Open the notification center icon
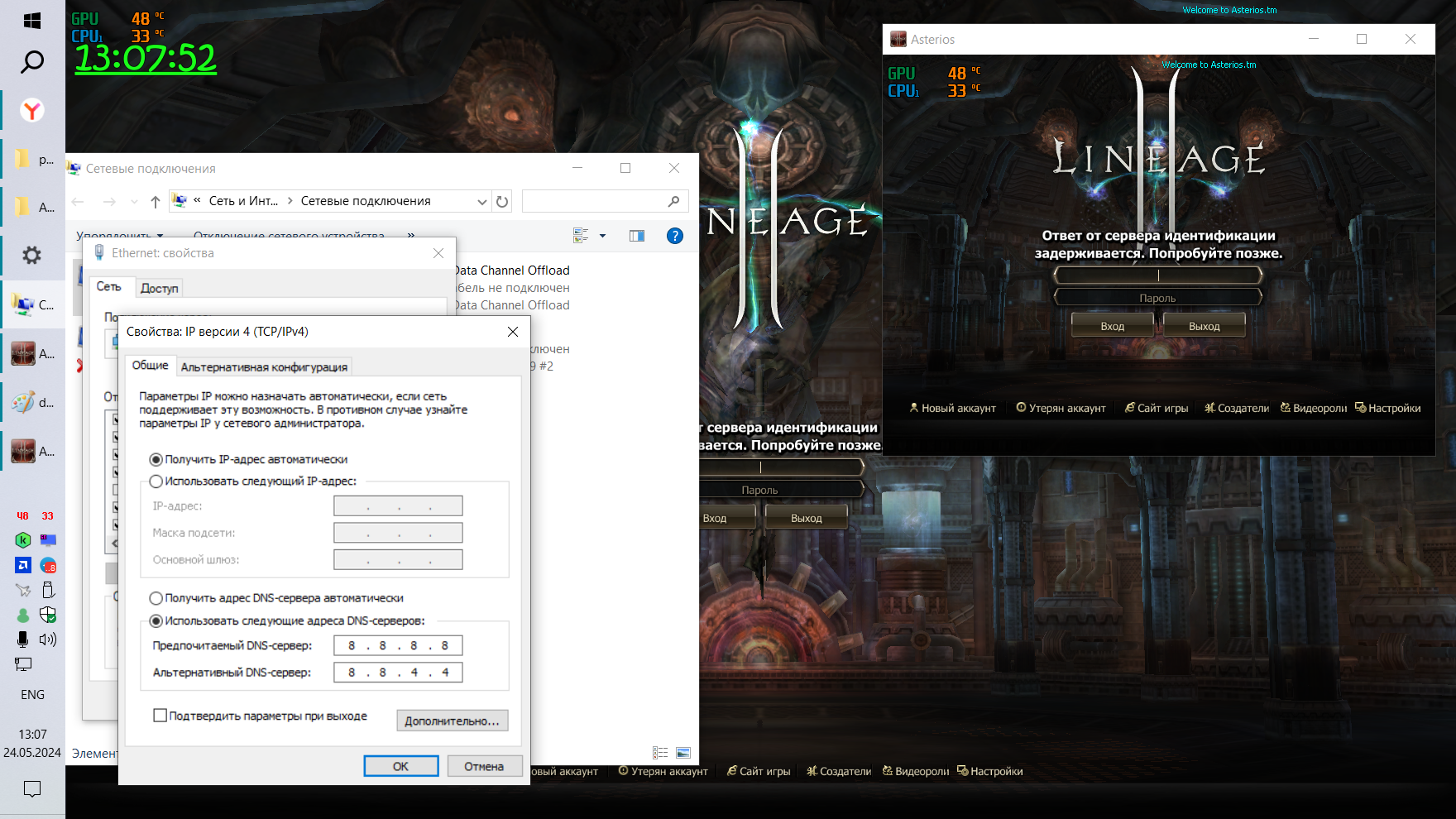Screen dimensions: 1456x819 (x=32, y=788)
